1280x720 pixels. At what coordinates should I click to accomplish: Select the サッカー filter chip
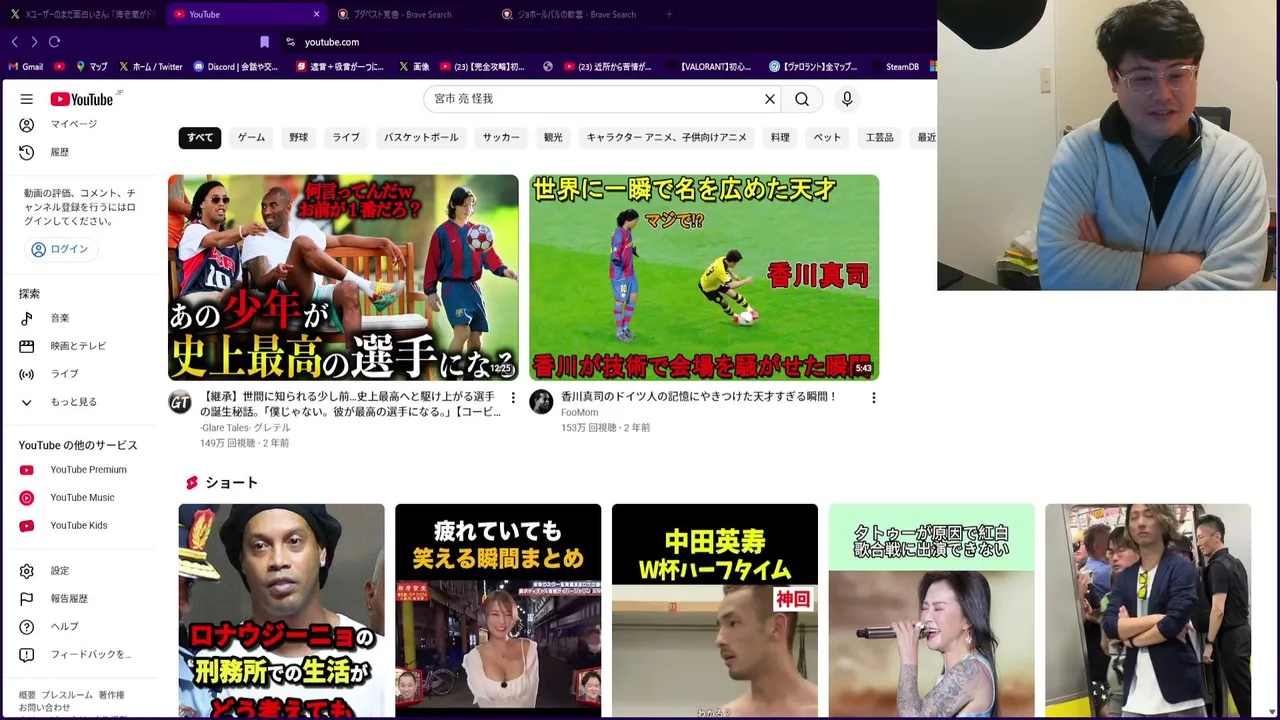pyautogui.click(x=501, y=137)
